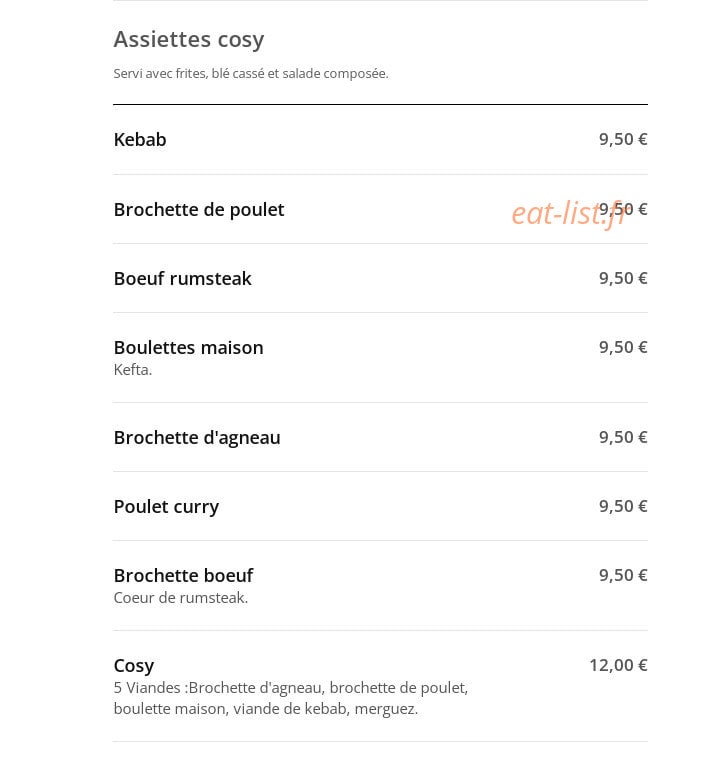Click the Coeur de rumsteak description
This screenshot has width=713, height=759.
click(x=181, y=598)
